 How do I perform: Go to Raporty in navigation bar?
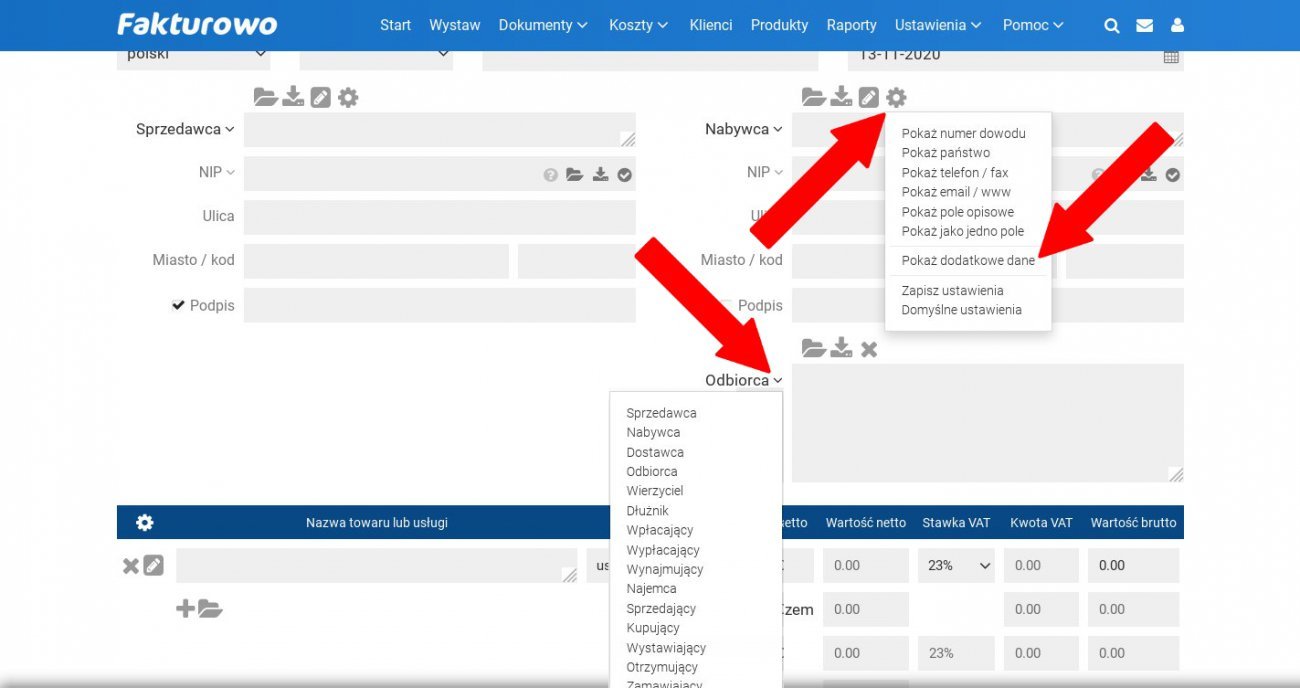(851, 25)
